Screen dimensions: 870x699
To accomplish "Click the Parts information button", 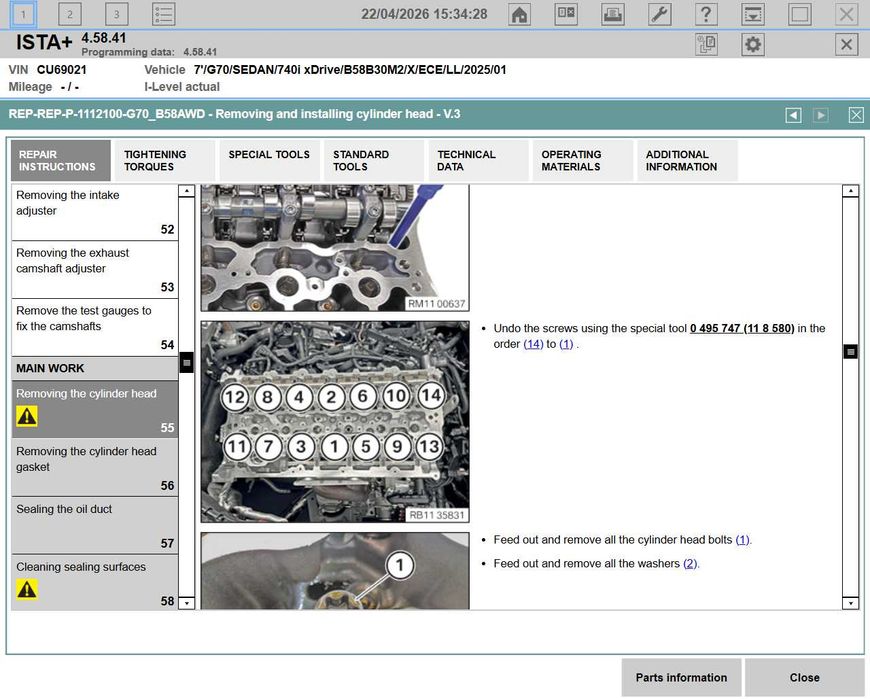I will tap(681, 677).
